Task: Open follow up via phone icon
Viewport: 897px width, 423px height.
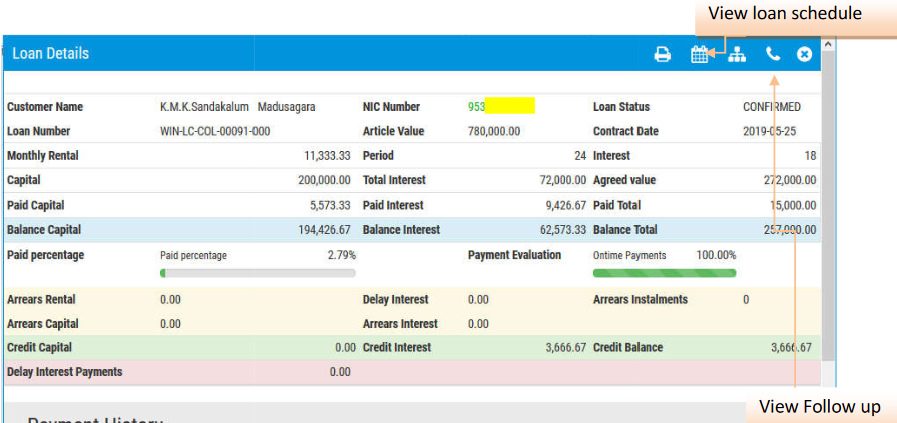Action: (772, 55)
